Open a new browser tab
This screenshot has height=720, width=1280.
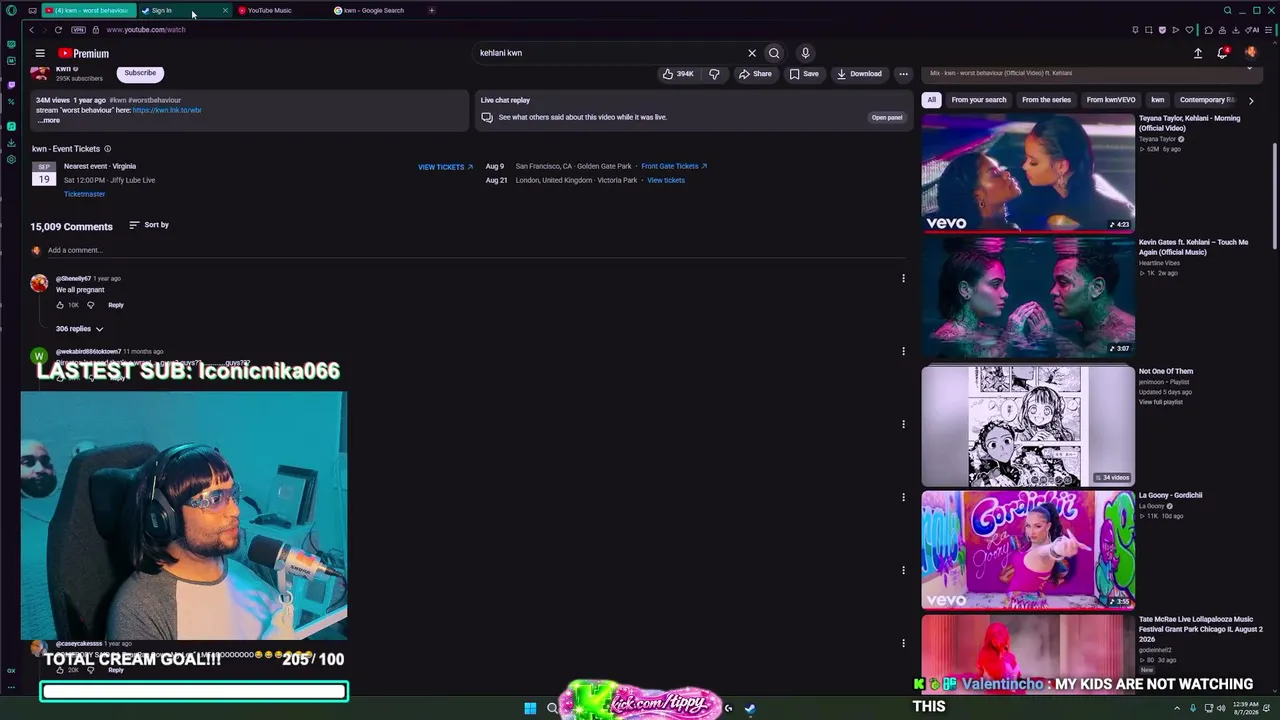point(432,11)
